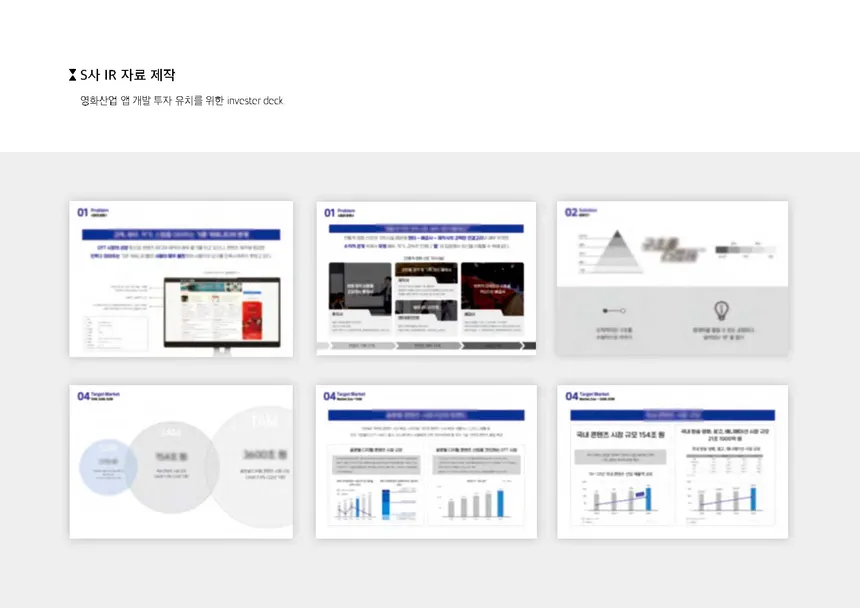Screen dimensions: 860x608
Task: Click the '154조 원' circle in Target Market slide
Action: tap(171, 467)
